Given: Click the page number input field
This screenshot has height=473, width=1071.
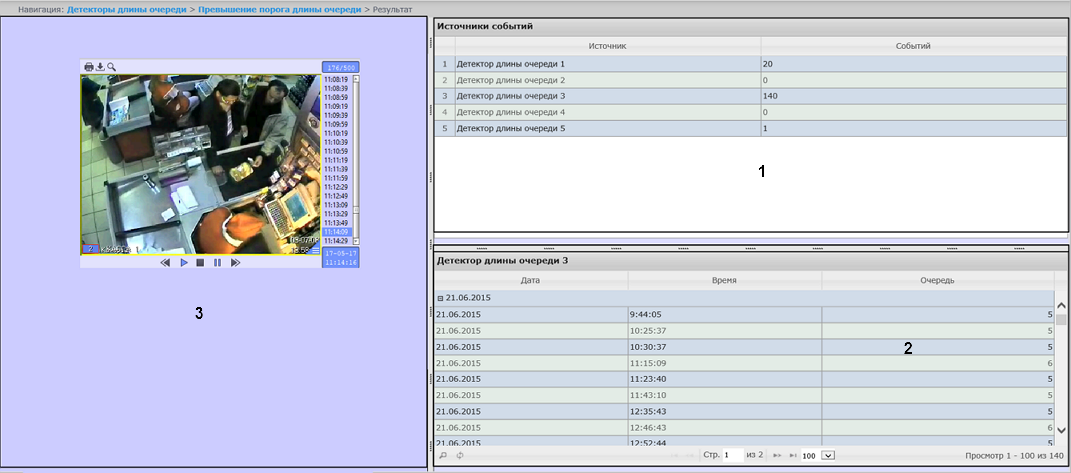Looking at the screenshot, I should 733,455.
